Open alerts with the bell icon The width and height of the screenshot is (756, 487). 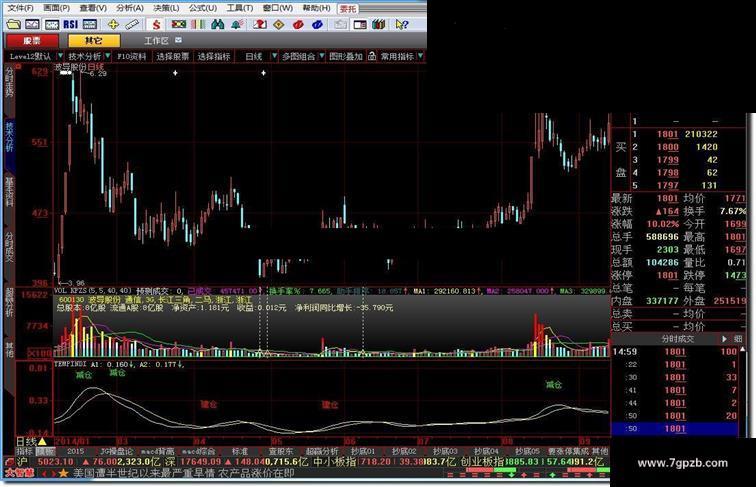237,24
